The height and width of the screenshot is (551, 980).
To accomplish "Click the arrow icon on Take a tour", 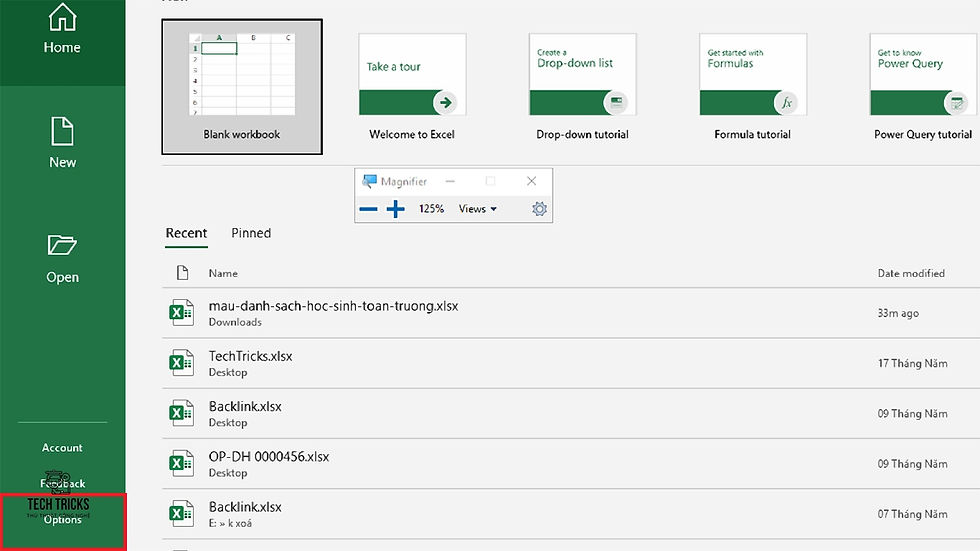I will 445,102.
